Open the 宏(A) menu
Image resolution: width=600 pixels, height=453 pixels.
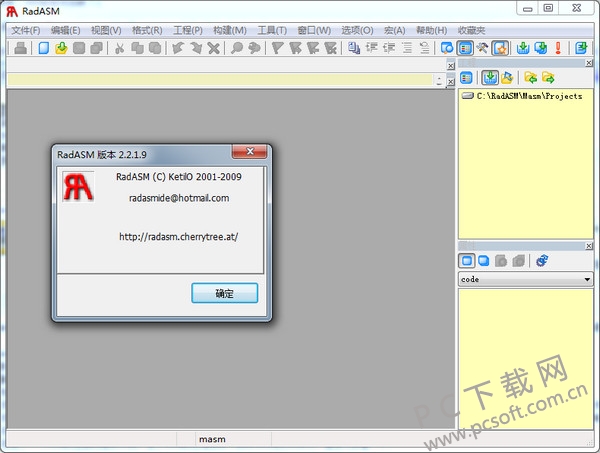point(395,30)
